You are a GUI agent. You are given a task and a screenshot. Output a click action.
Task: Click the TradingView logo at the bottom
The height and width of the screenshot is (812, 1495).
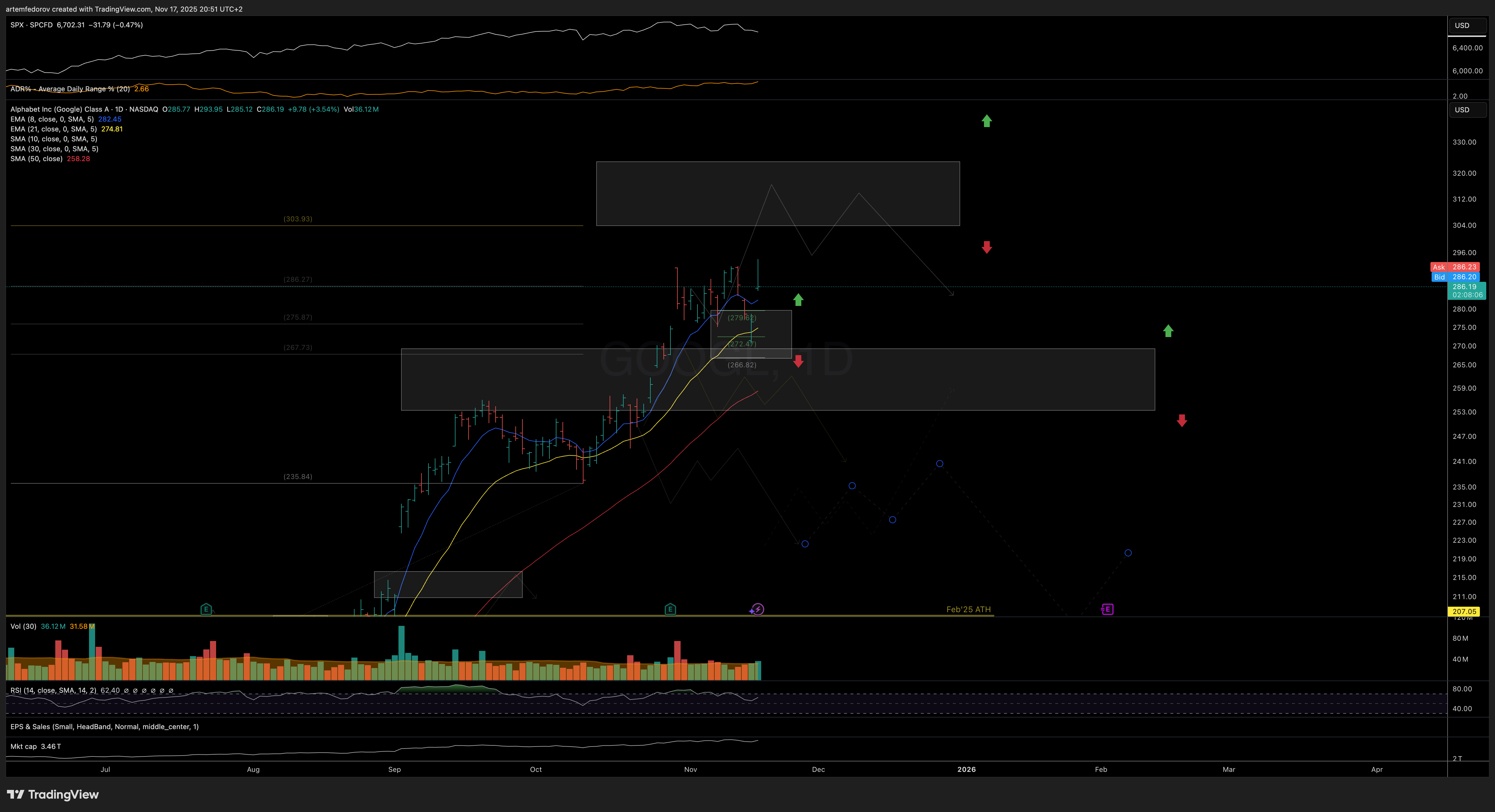53,794
